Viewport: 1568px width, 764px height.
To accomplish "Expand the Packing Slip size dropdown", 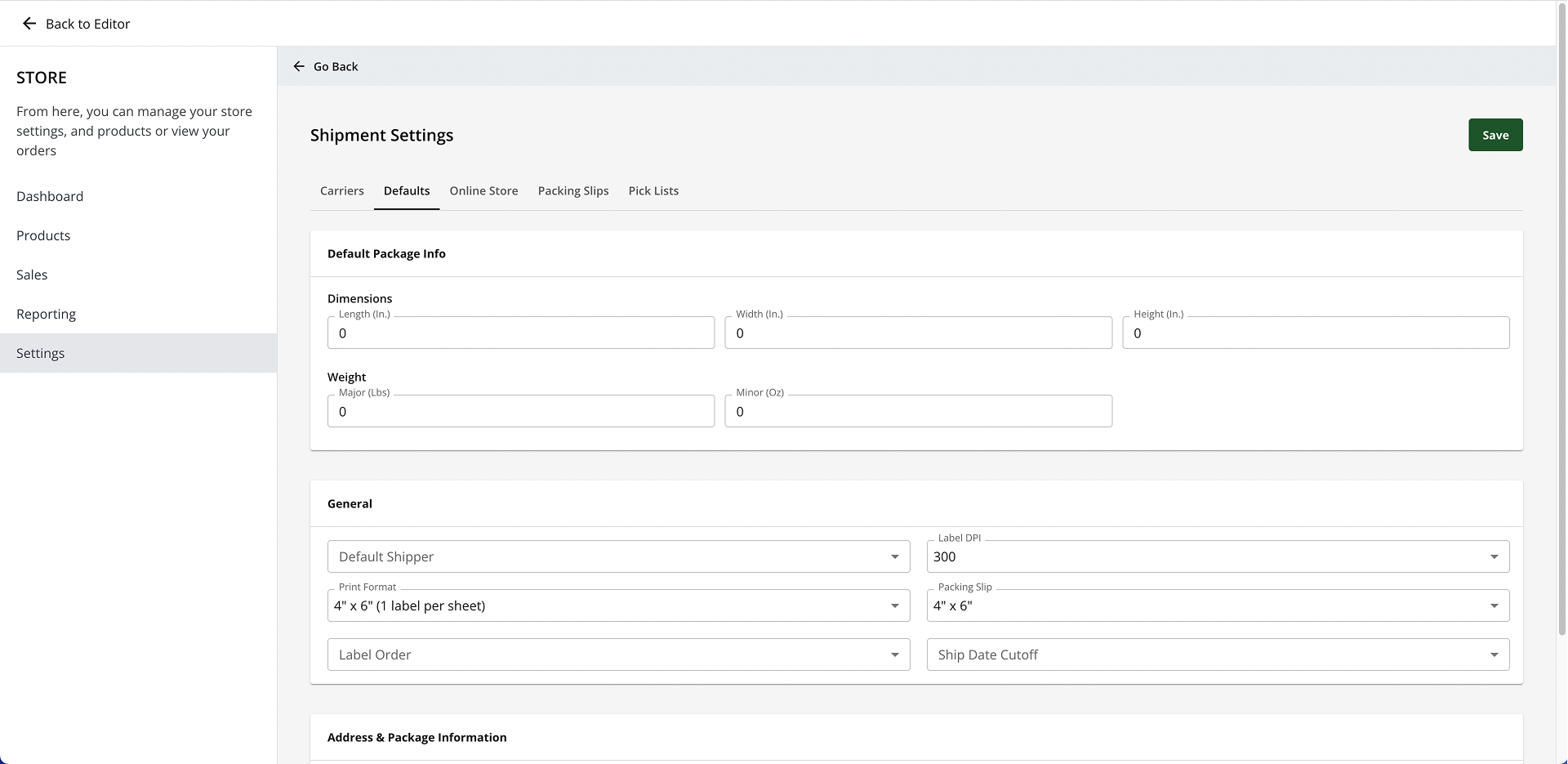I will click(1217, 605).
